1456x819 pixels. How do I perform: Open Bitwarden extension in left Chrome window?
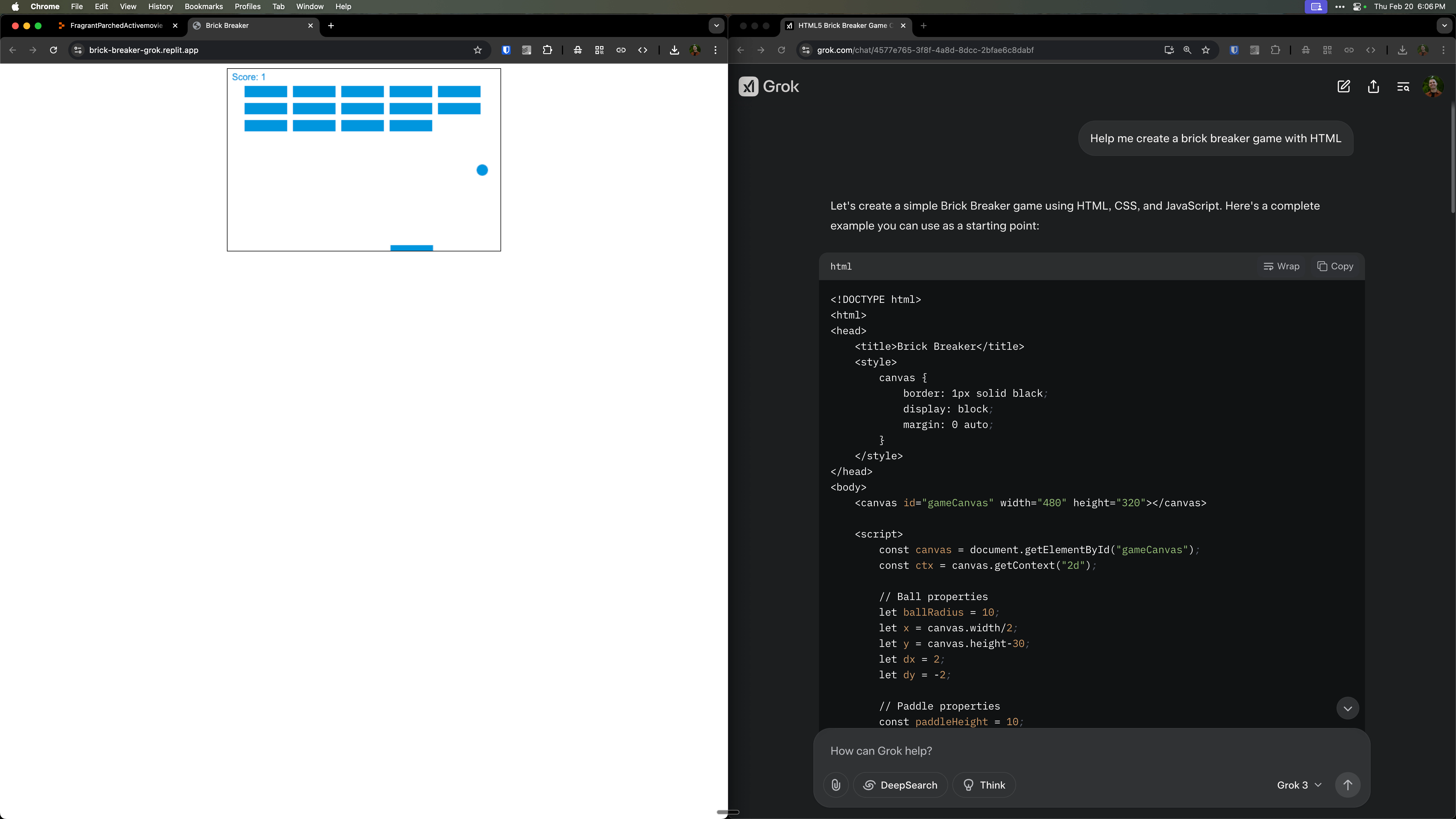pos(506,50)
